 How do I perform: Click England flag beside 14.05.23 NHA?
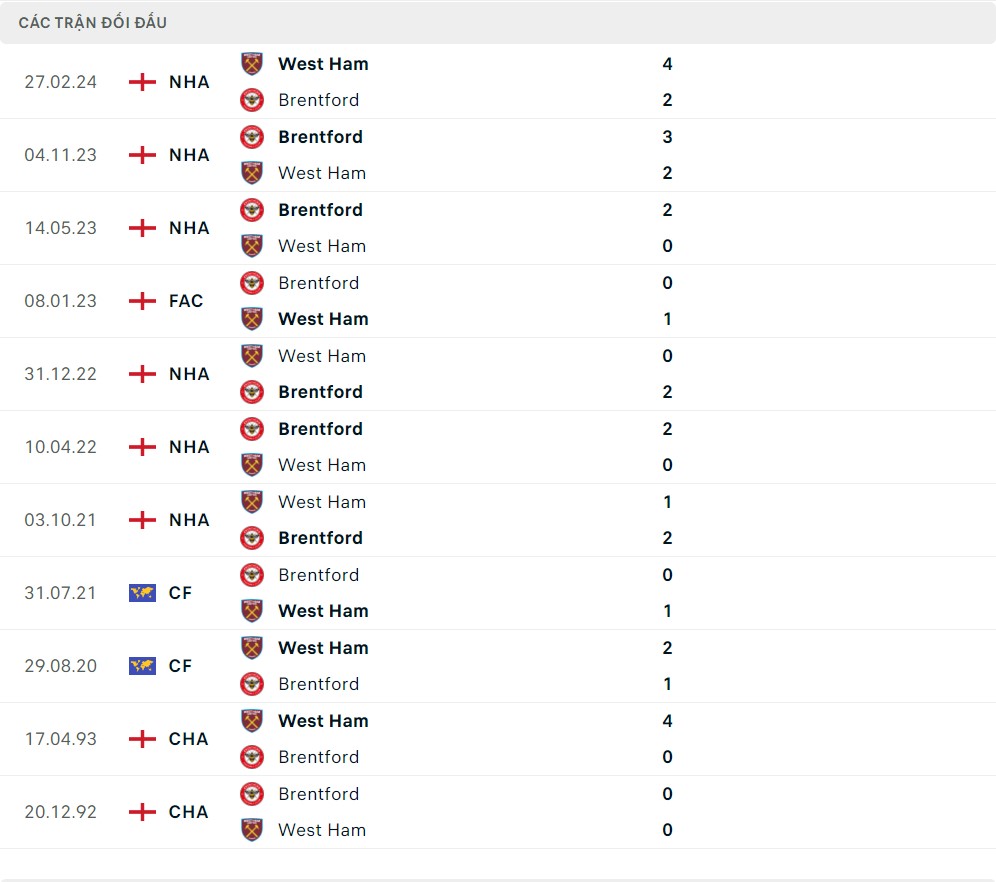[x=143, y=228]
